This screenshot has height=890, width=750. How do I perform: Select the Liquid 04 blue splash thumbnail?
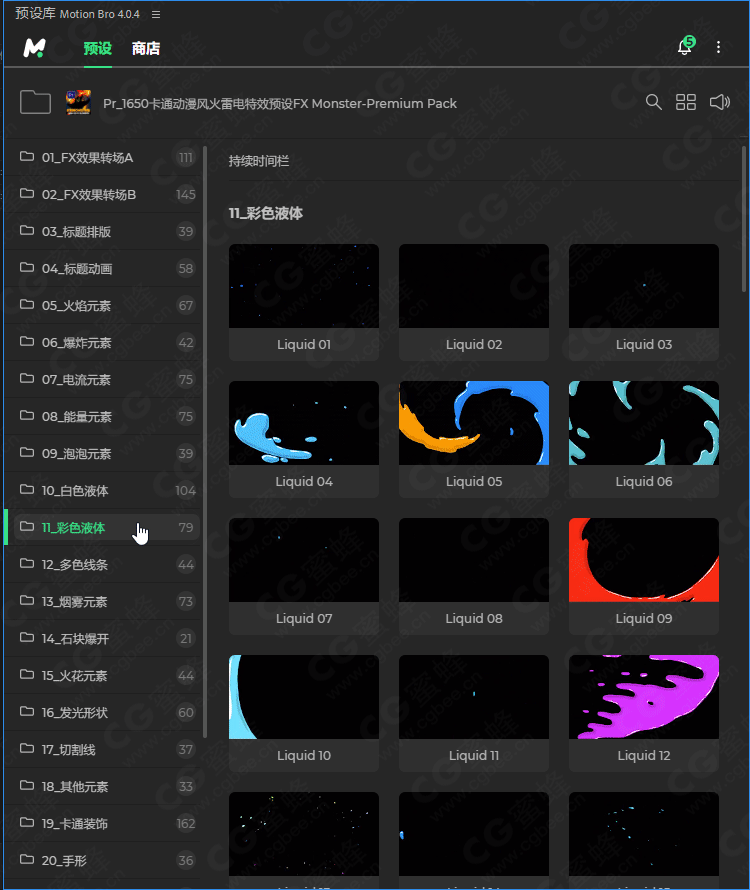coord(304,423)
